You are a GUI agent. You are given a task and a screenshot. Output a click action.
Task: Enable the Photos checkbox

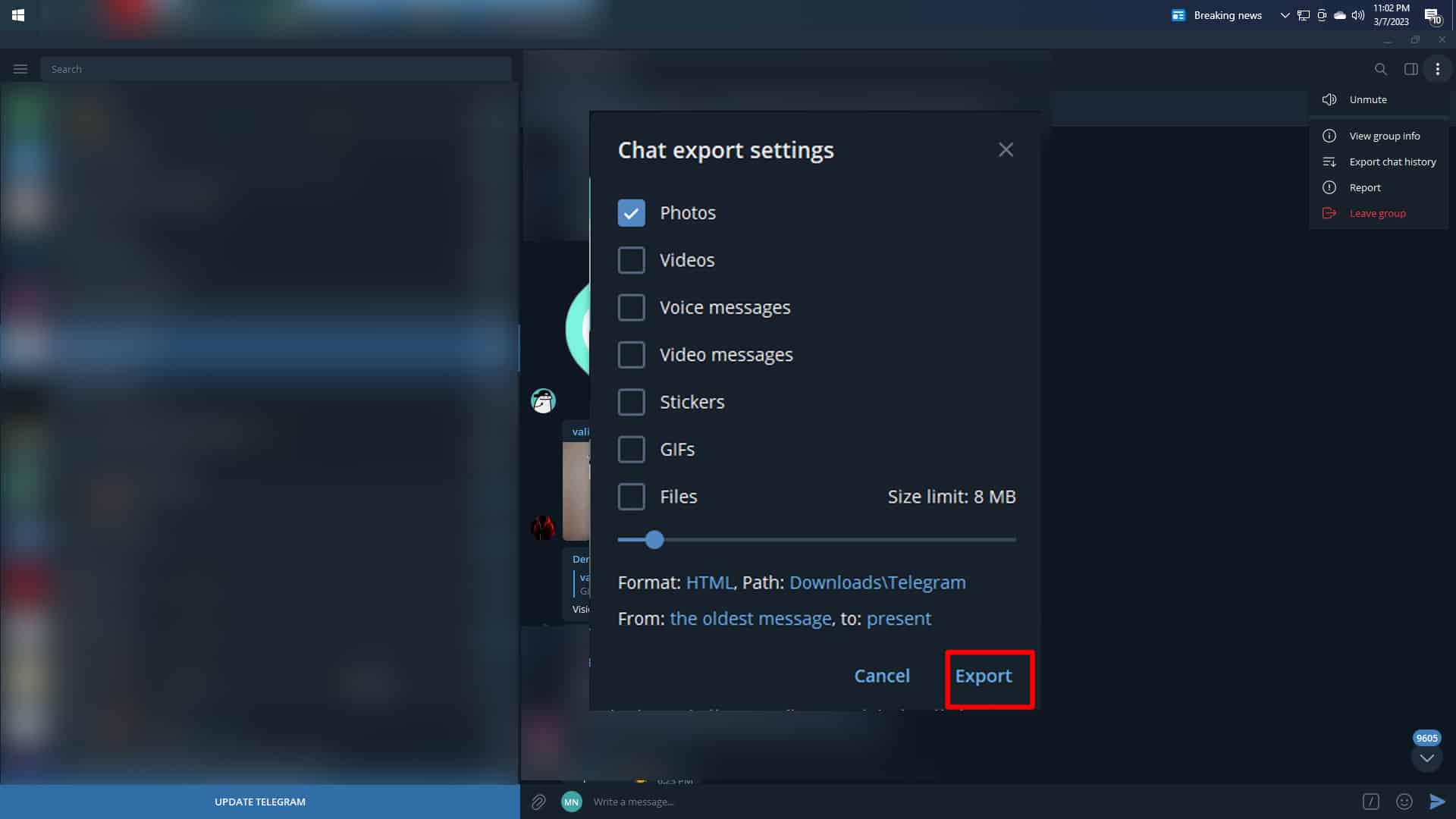pyautogui.click(x=631, y=212)
